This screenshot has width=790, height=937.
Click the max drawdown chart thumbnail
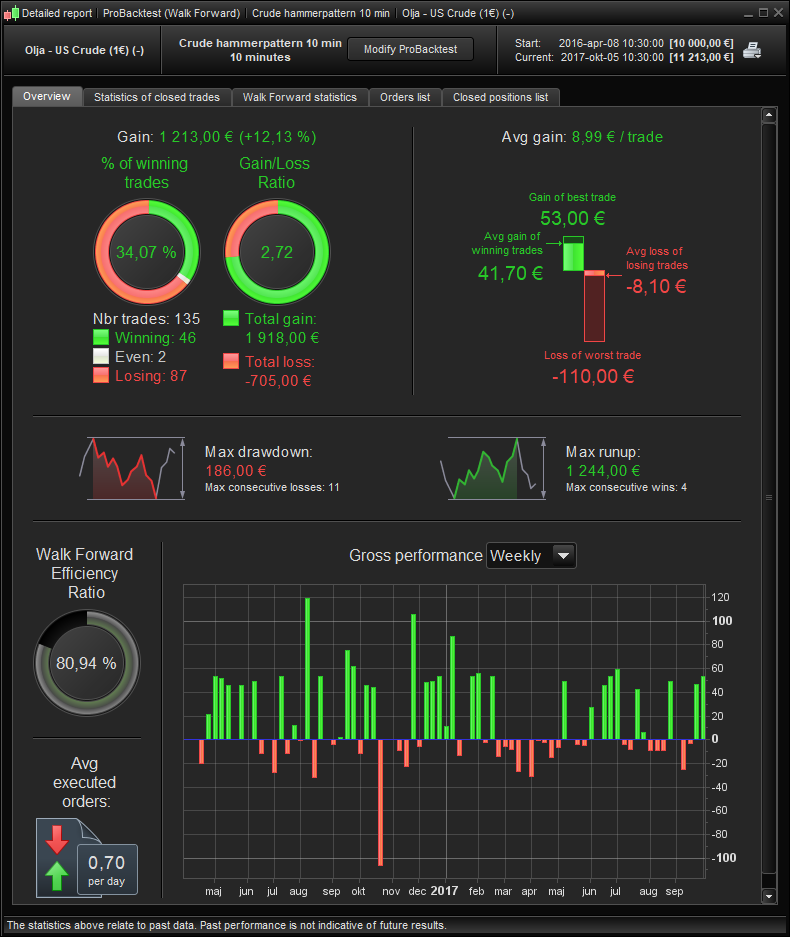pos(132,468)
